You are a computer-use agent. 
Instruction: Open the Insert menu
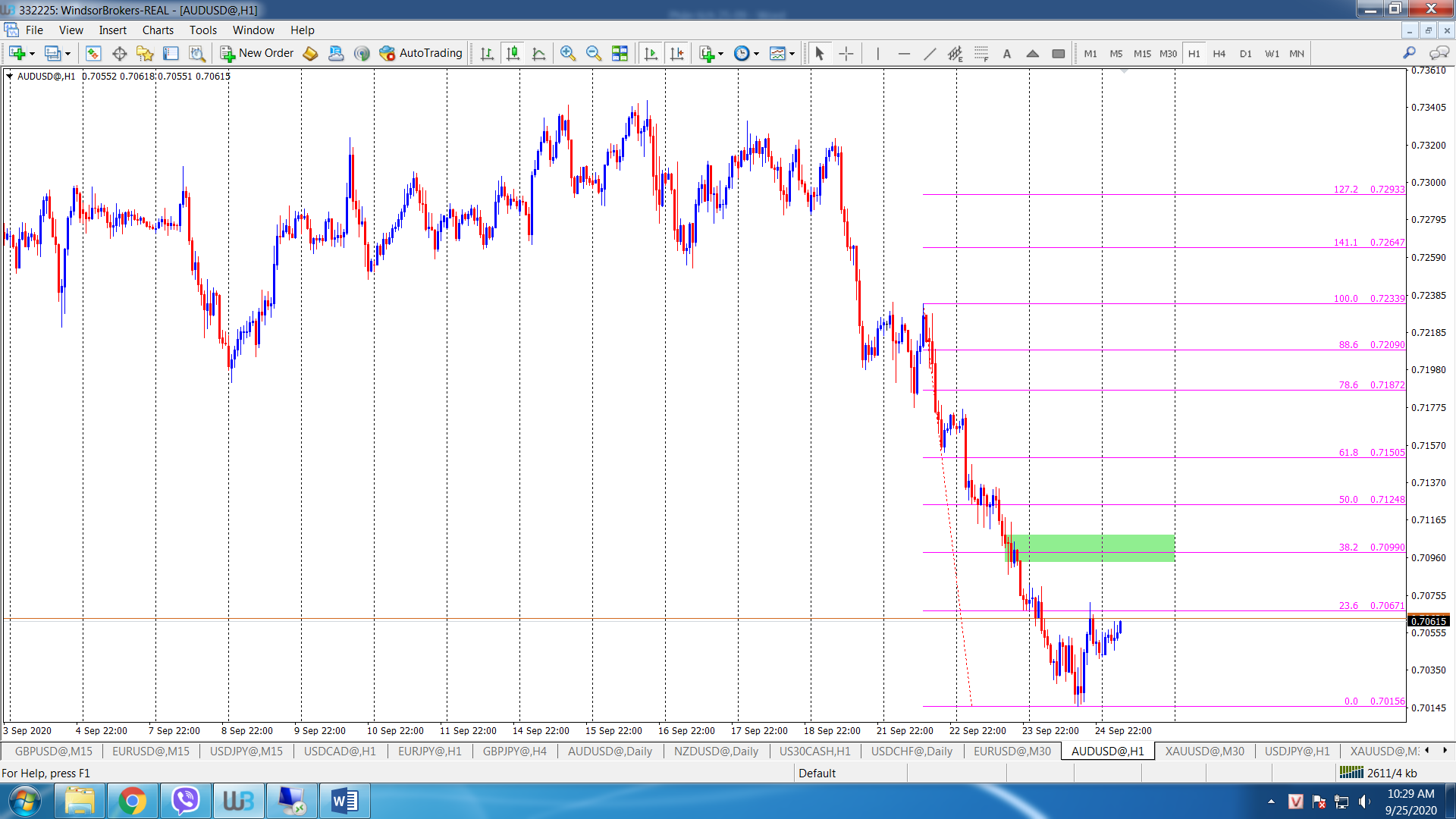[112, 30]
